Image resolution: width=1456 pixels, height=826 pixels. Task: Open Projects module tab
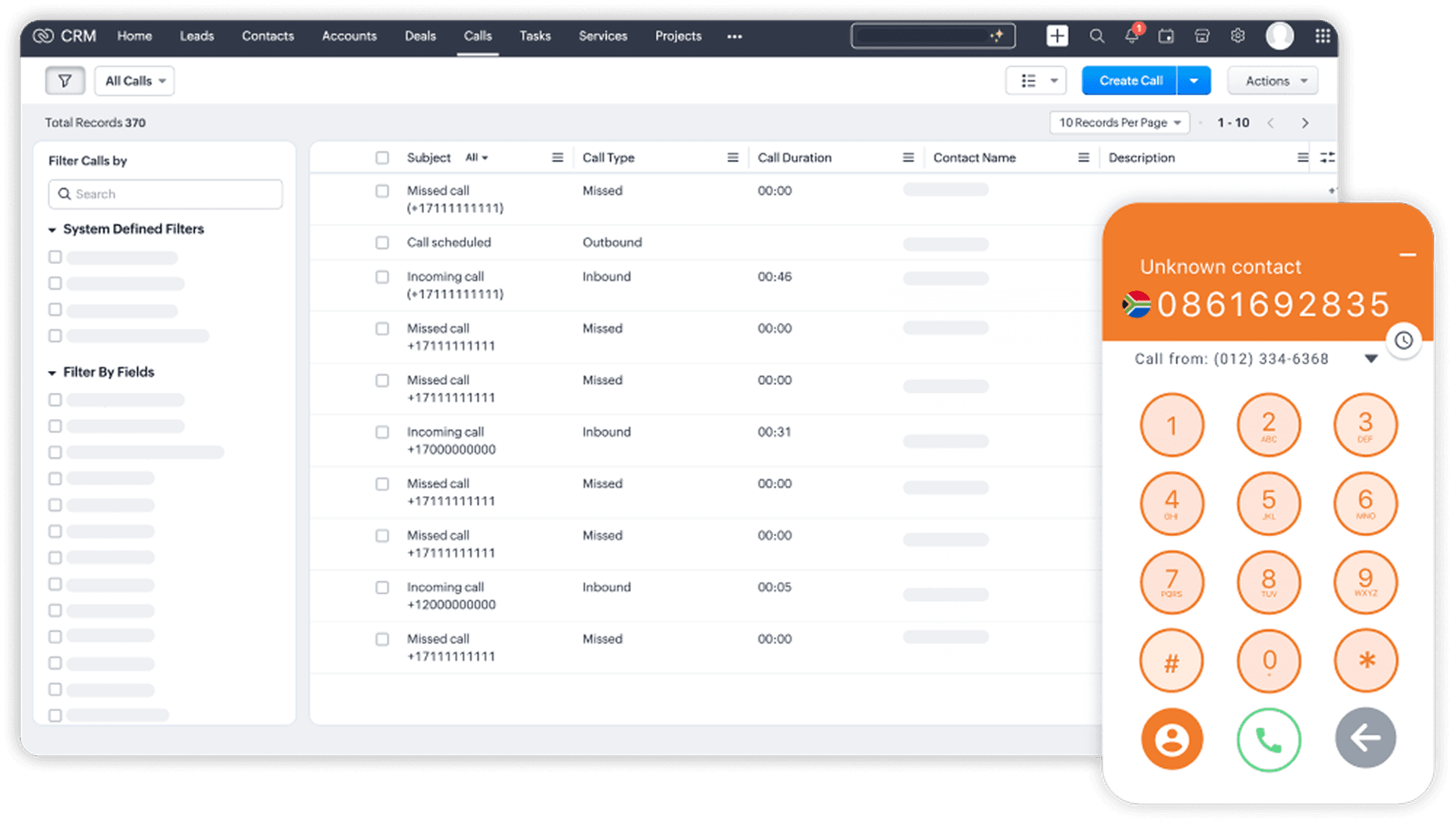pos(678,36)
